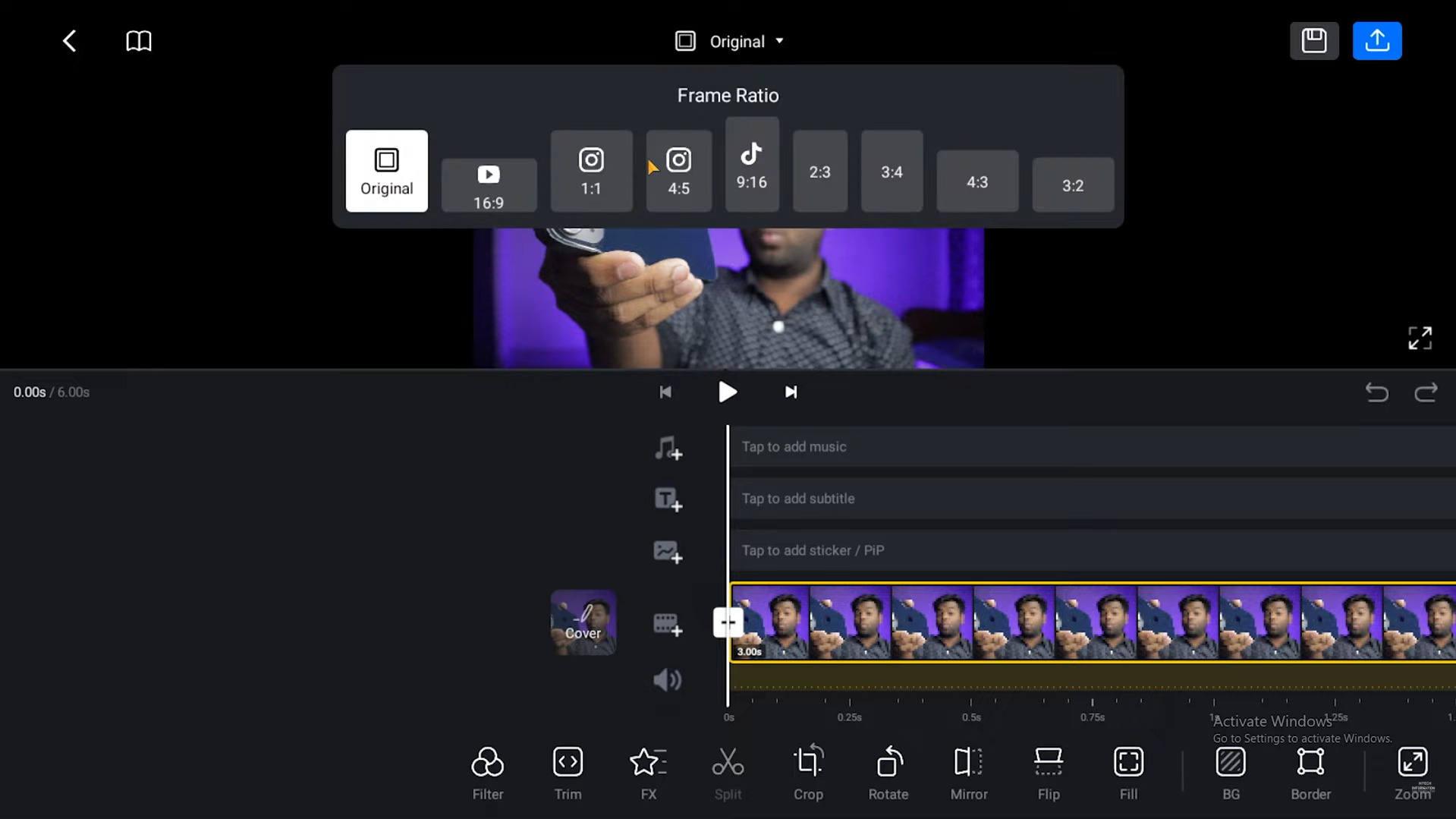Select the 16:9 YouTube frame ratio

click(489, 184)
